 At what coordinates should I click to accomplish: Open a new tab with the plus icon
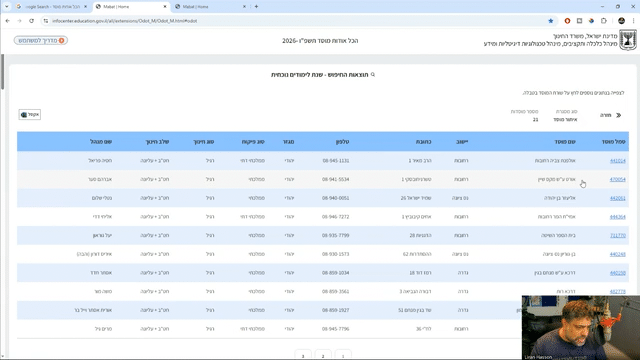point(256,7)
